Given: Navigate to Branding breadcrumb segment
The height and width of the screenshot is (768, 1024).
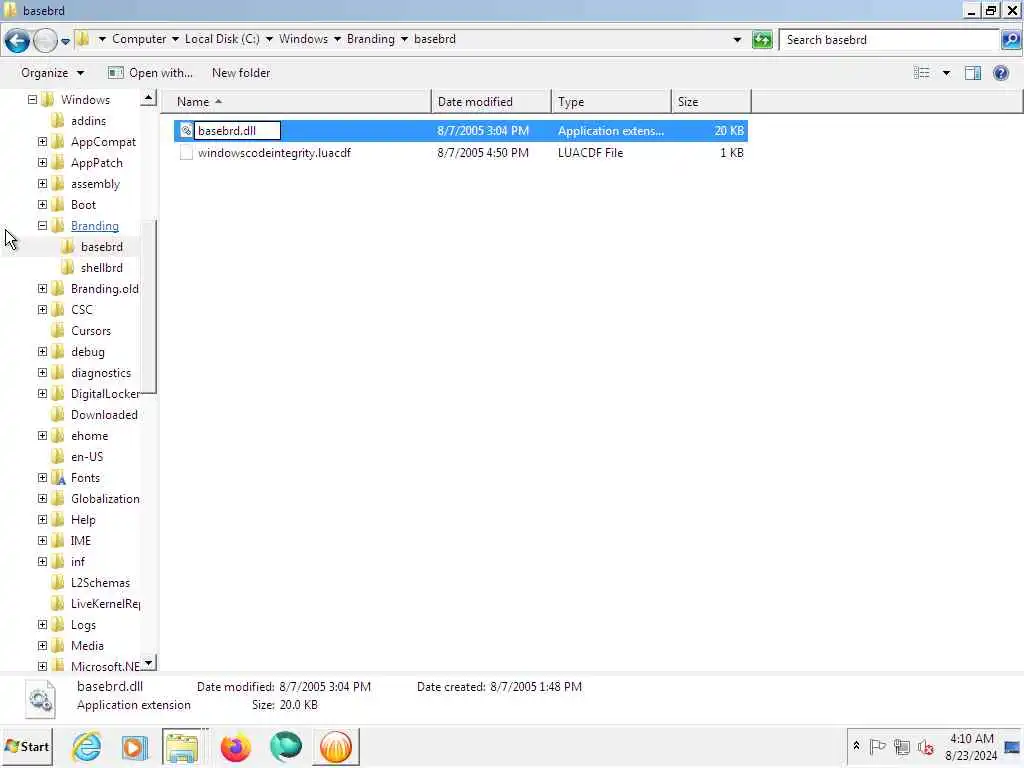Looking at the screenshot, I should [370, 39].
